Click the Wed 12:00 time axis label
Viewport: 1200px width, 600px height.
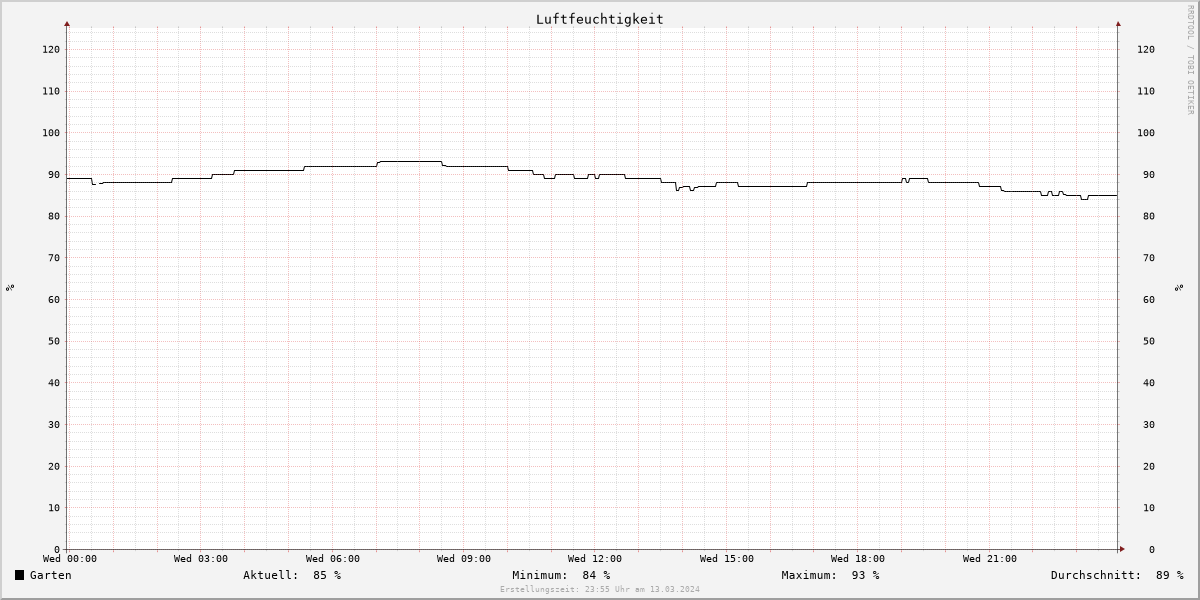point(594,559)
